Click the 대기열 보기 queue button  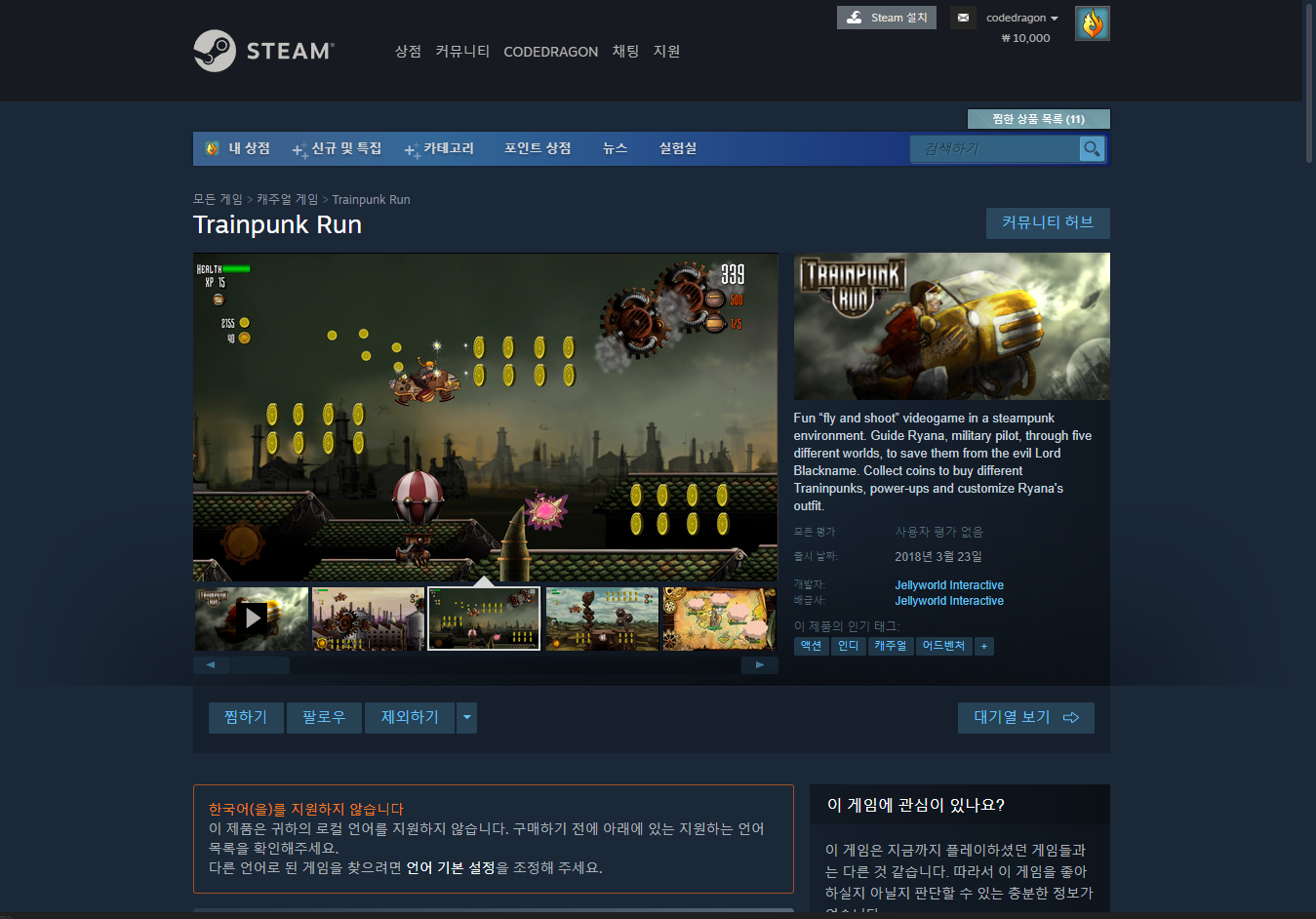[1026, 717]
